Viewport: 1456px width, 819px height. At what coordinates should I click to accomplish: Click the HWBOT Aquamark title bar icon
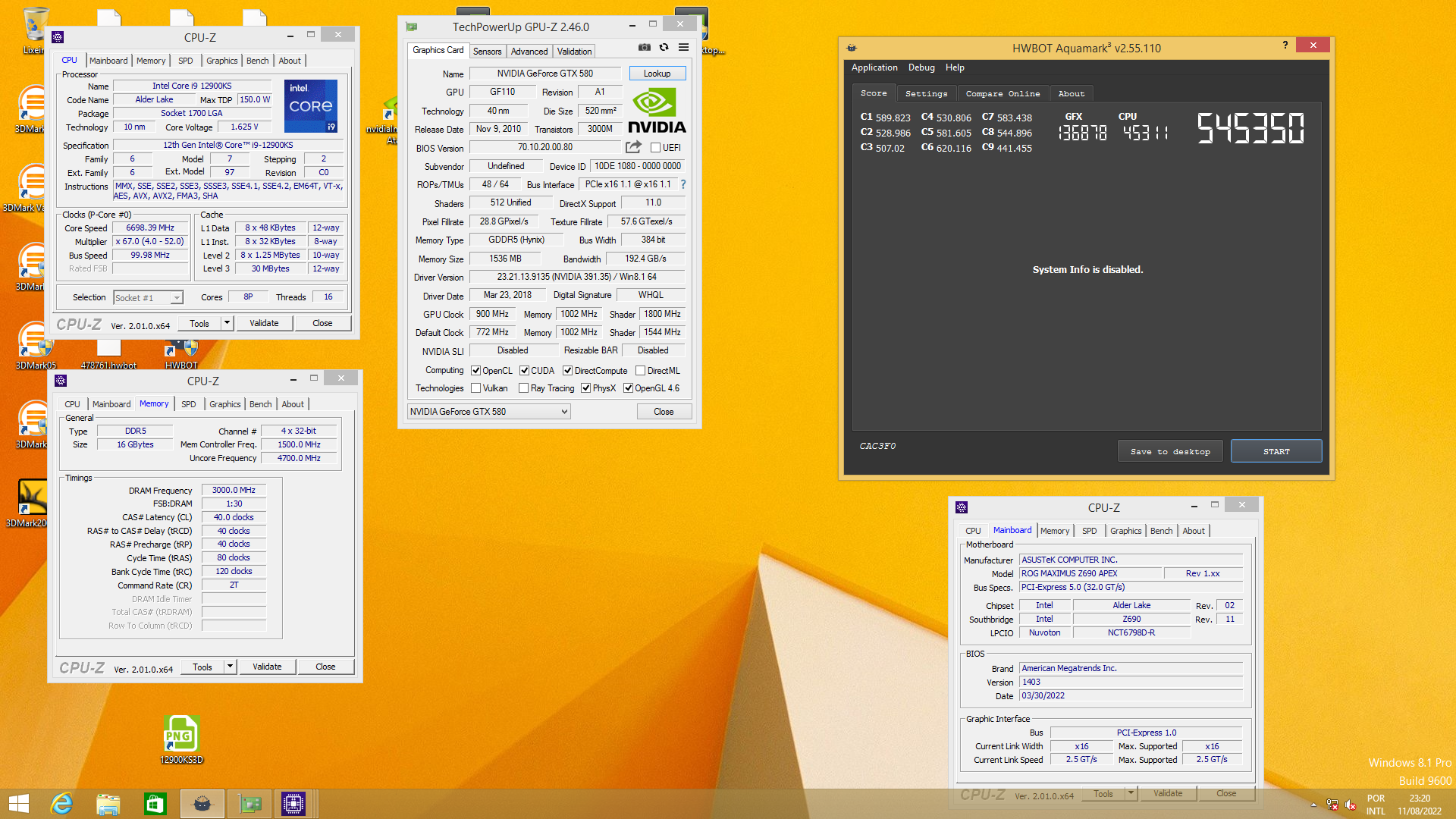(x=852, y=48)
